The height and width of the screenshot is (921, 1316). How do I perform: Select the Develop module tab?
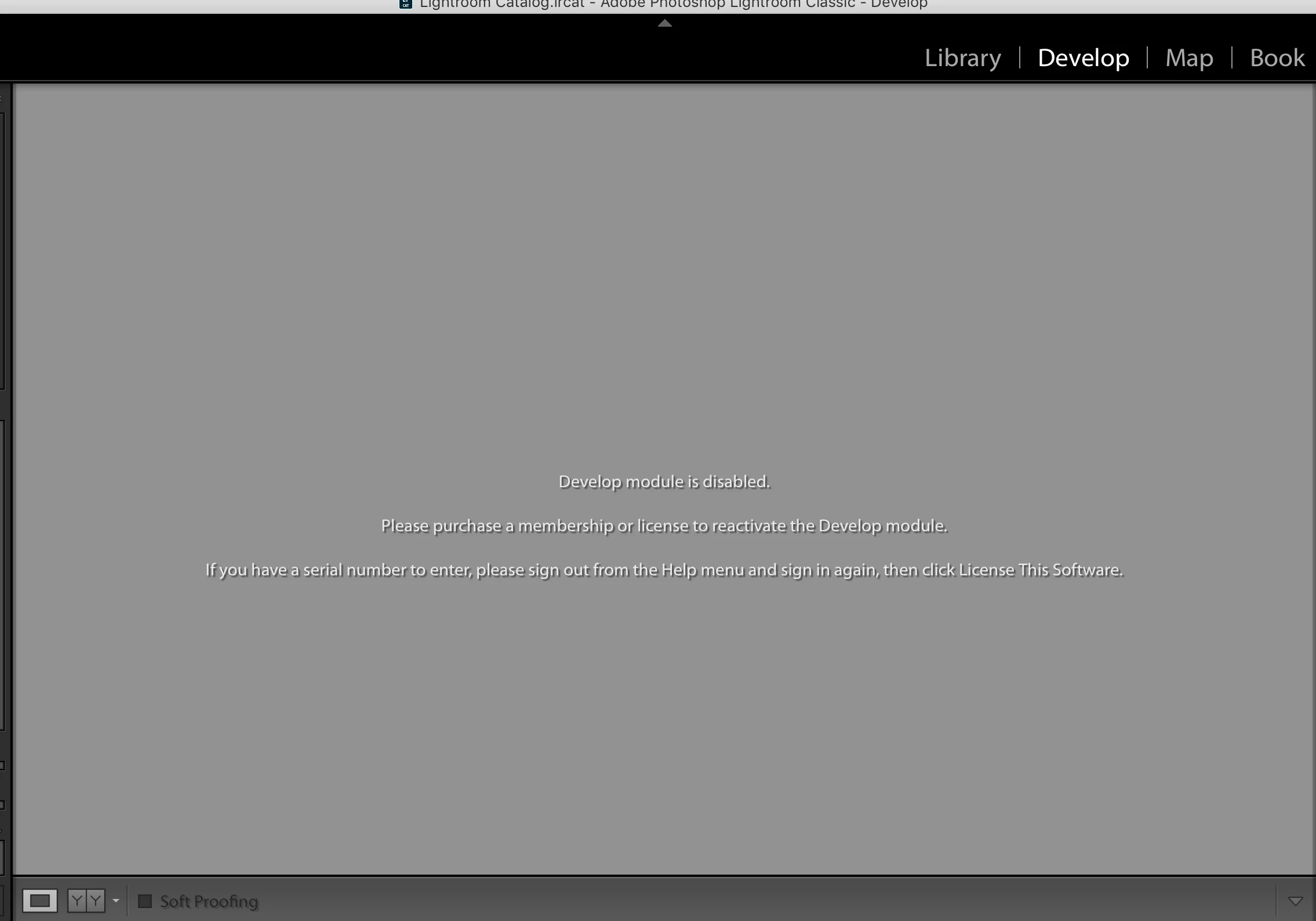[1083, 58]
